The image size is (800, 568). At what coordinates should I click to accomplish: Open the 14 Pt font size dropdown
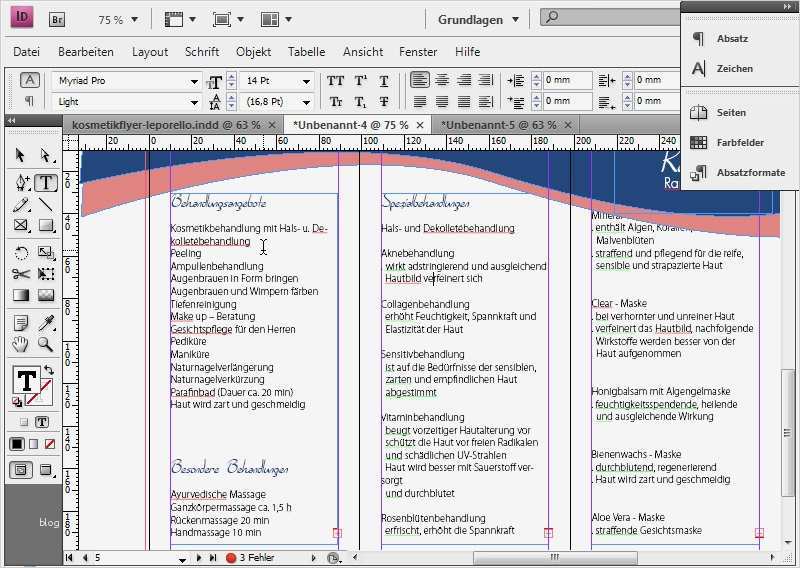click(x=306, y=82)
